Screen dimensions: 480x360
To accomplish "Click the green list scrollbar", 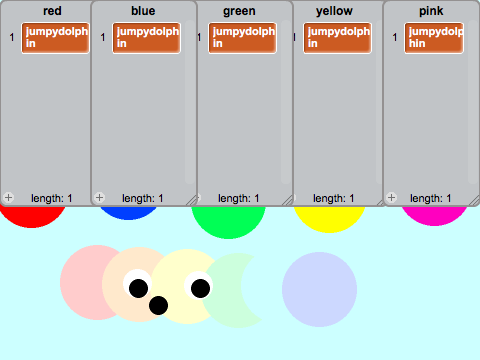I will click(286, 102).
